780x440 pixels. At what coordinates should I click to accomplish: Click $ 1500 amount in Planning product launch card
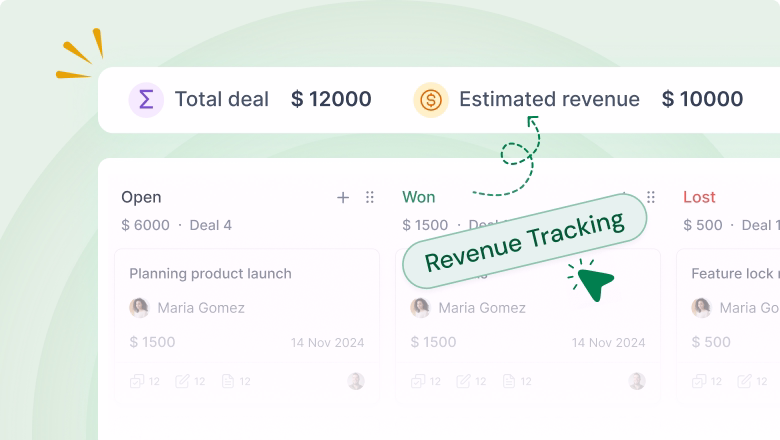click(x=152, y=342)
